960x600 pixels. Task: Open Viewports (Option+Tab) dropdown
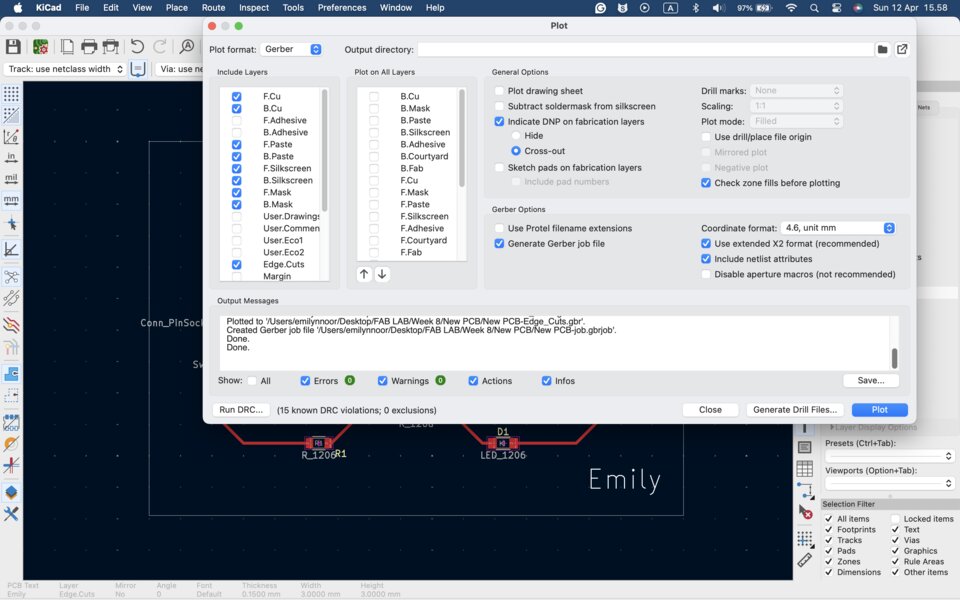(890, 483)
